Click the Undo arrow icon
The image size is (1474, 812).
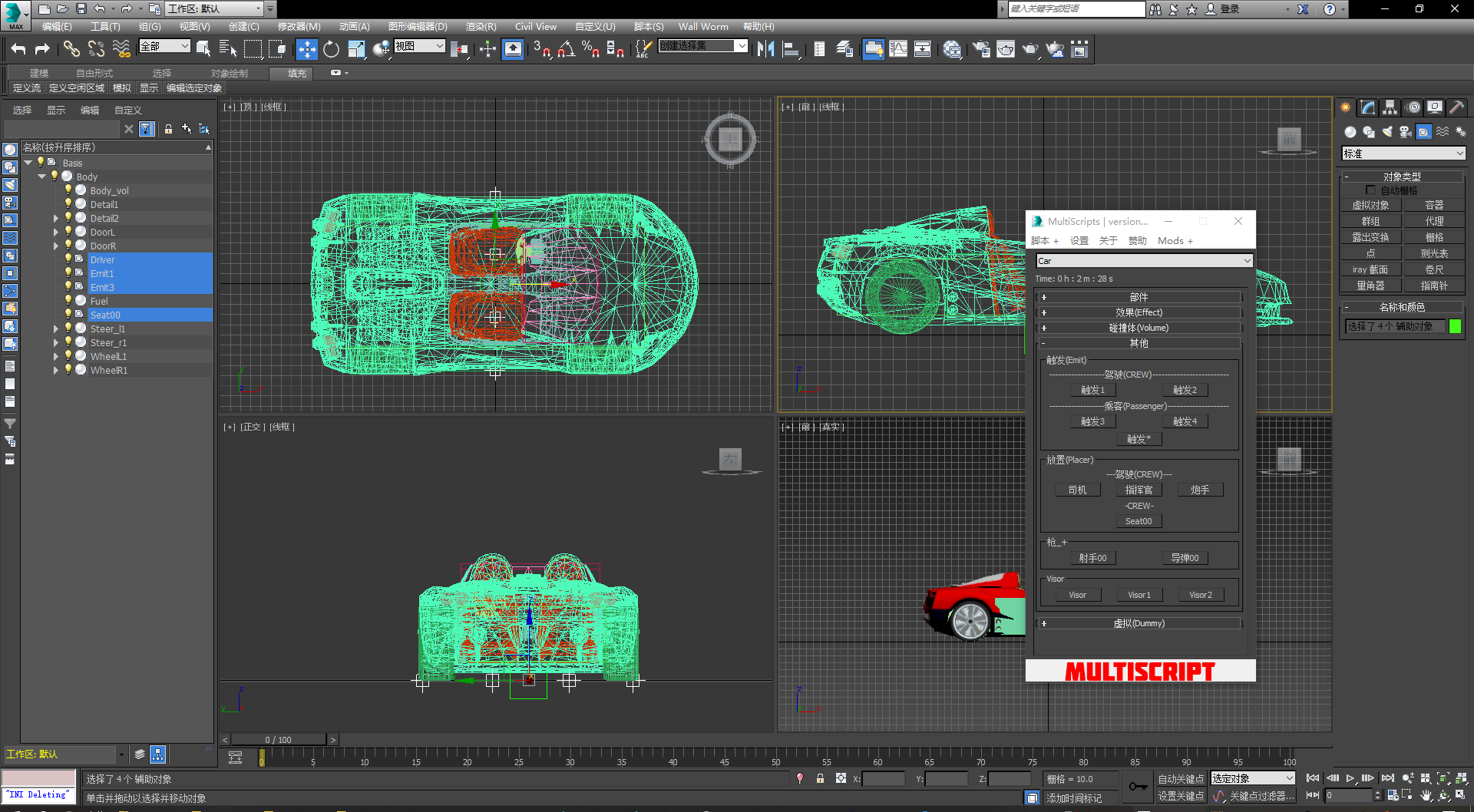(18, 50)
